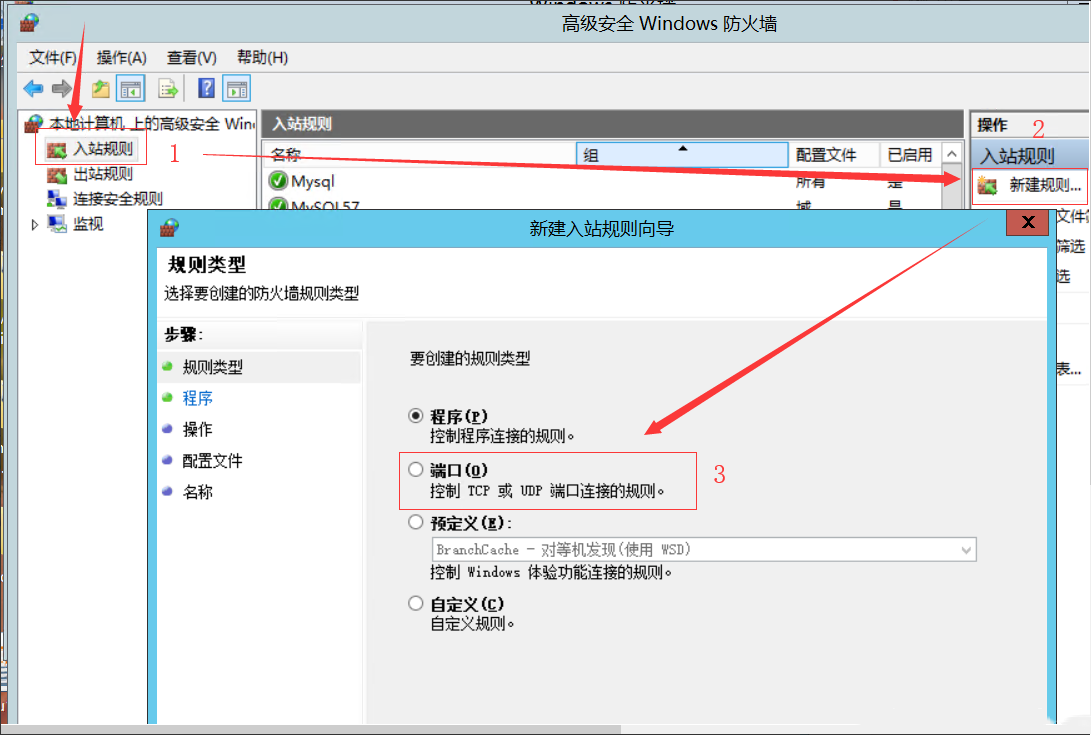Choose the 预定义(E) radio option
Image resolution: width=1091 pixels, height=735 pixels.
click(416, 522)
